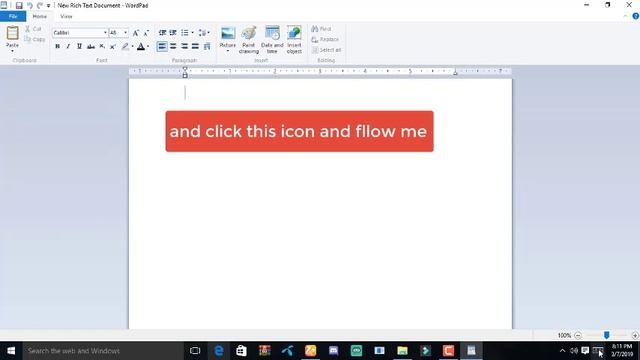The width and height of the screenshot is (640, 360).
Task: Apply the text color A button
Action: pos(141,47)
